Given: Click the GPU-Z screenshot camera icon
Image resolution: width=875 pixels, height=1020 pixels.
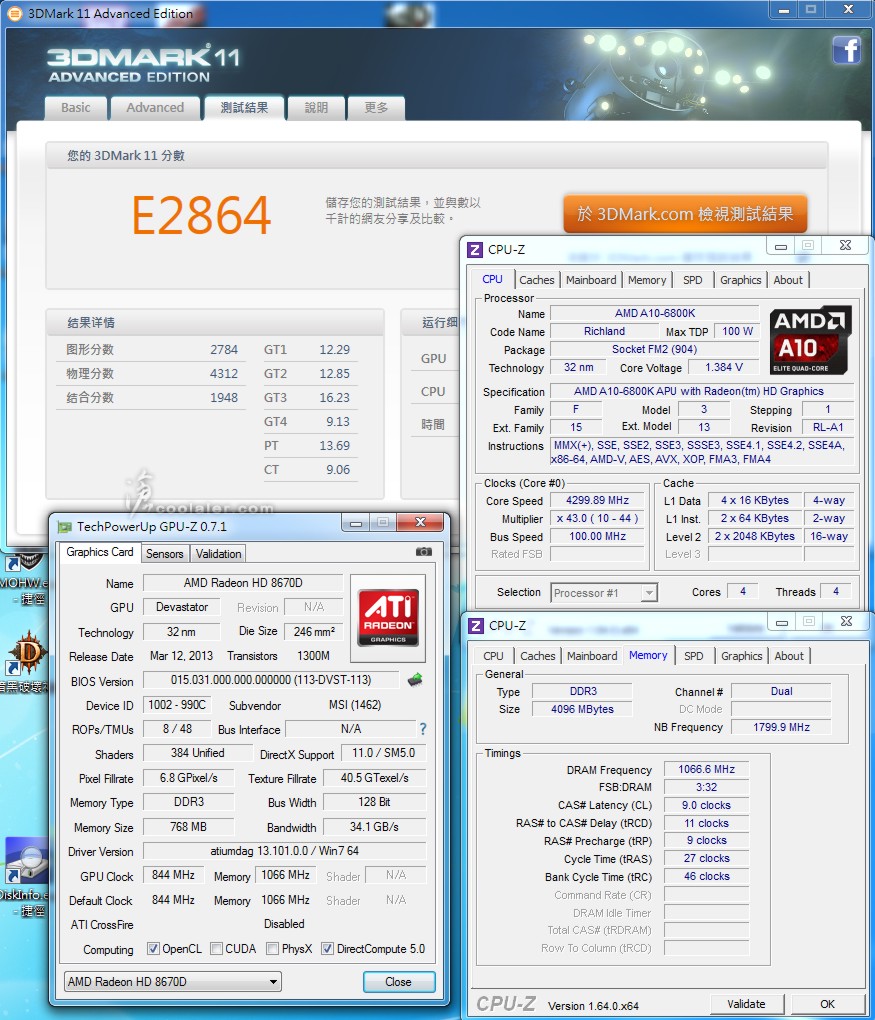Looking at the screenshot, I should 424,552.
